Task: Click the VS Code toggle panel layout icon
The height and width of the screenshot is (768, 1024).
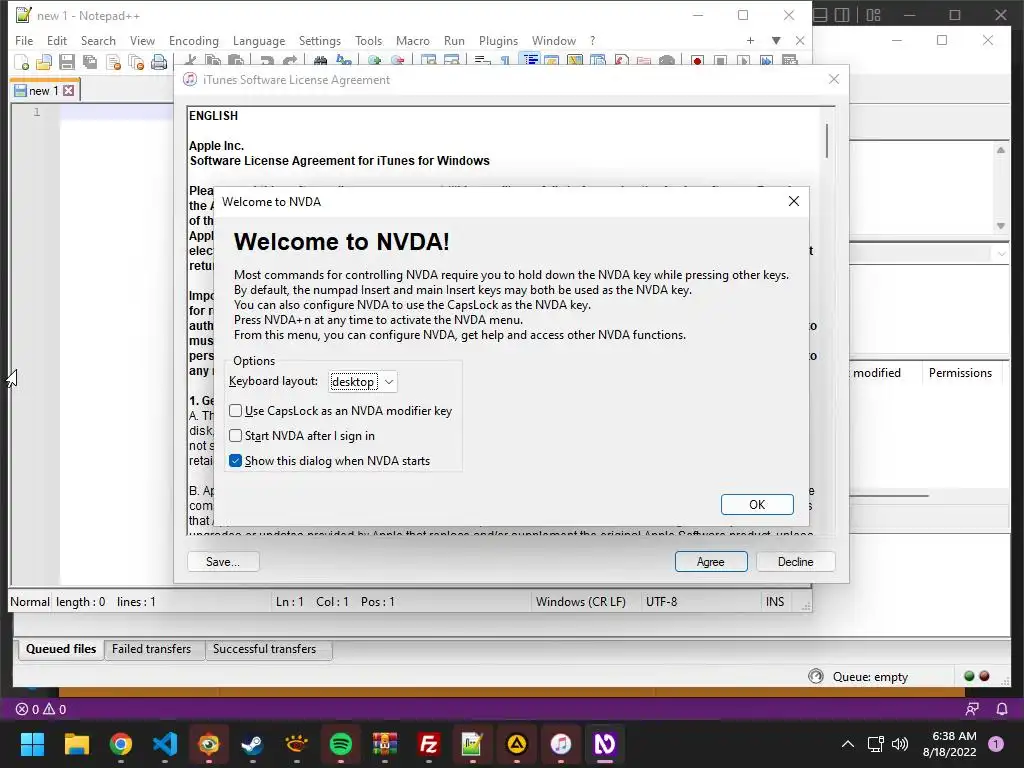Action: pyautogui.click(x=821, y=15)
